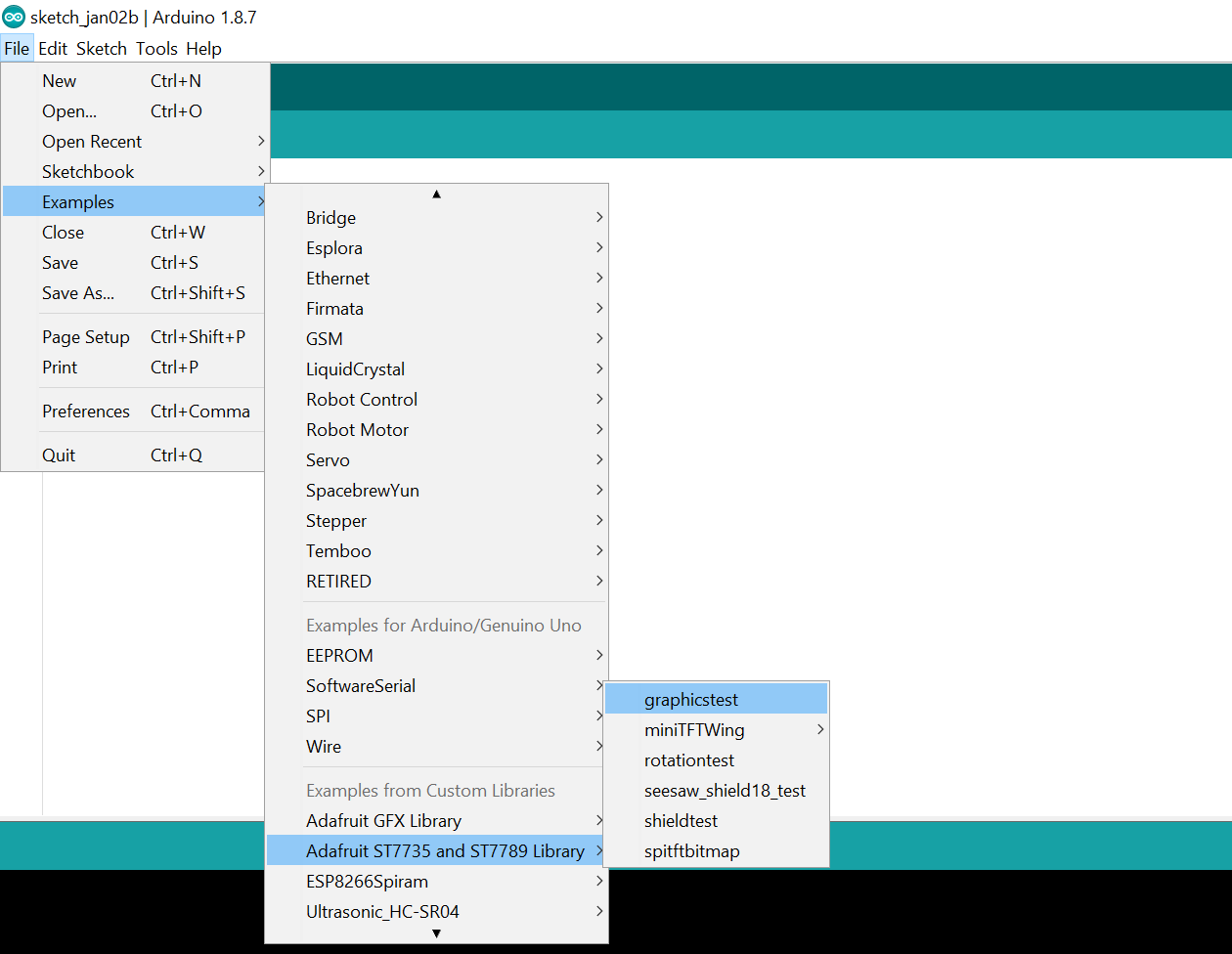This screenshot has width=1232, height=954.
Task: Expand the LiquidCrystal examples submenu
Action: [355, 369]
